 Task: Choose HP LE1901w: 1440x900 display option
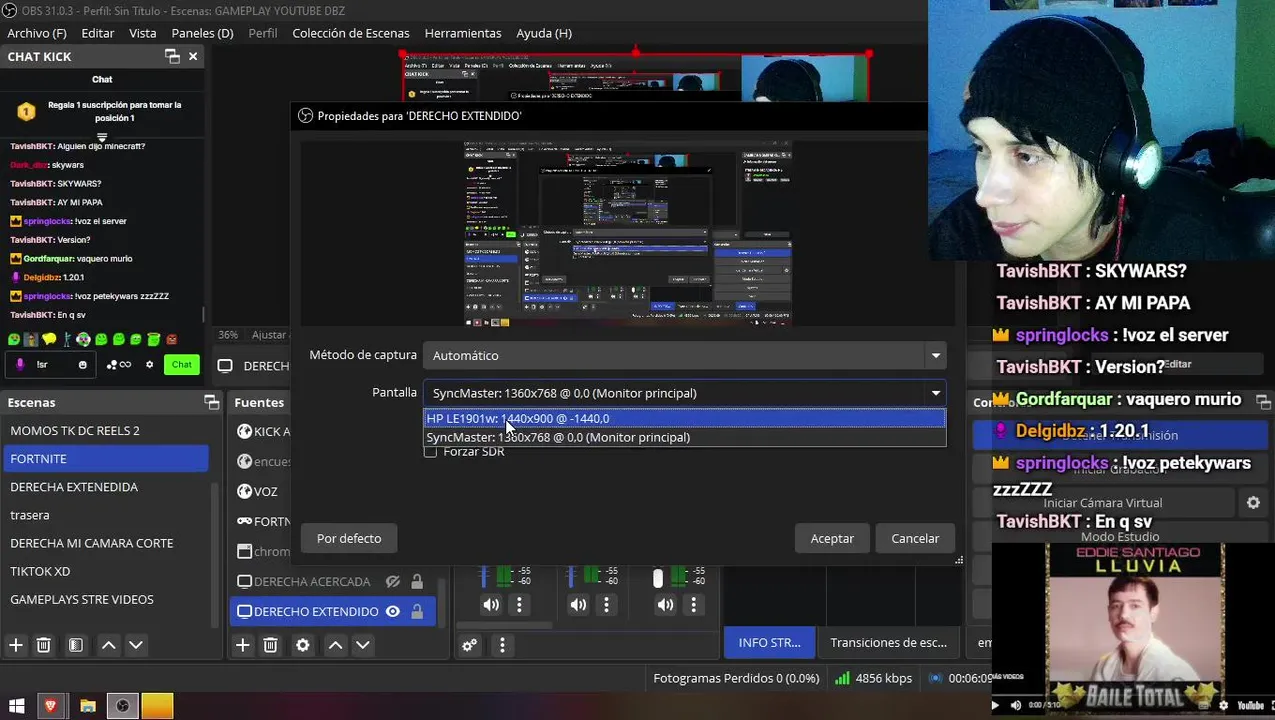(684, 418)
